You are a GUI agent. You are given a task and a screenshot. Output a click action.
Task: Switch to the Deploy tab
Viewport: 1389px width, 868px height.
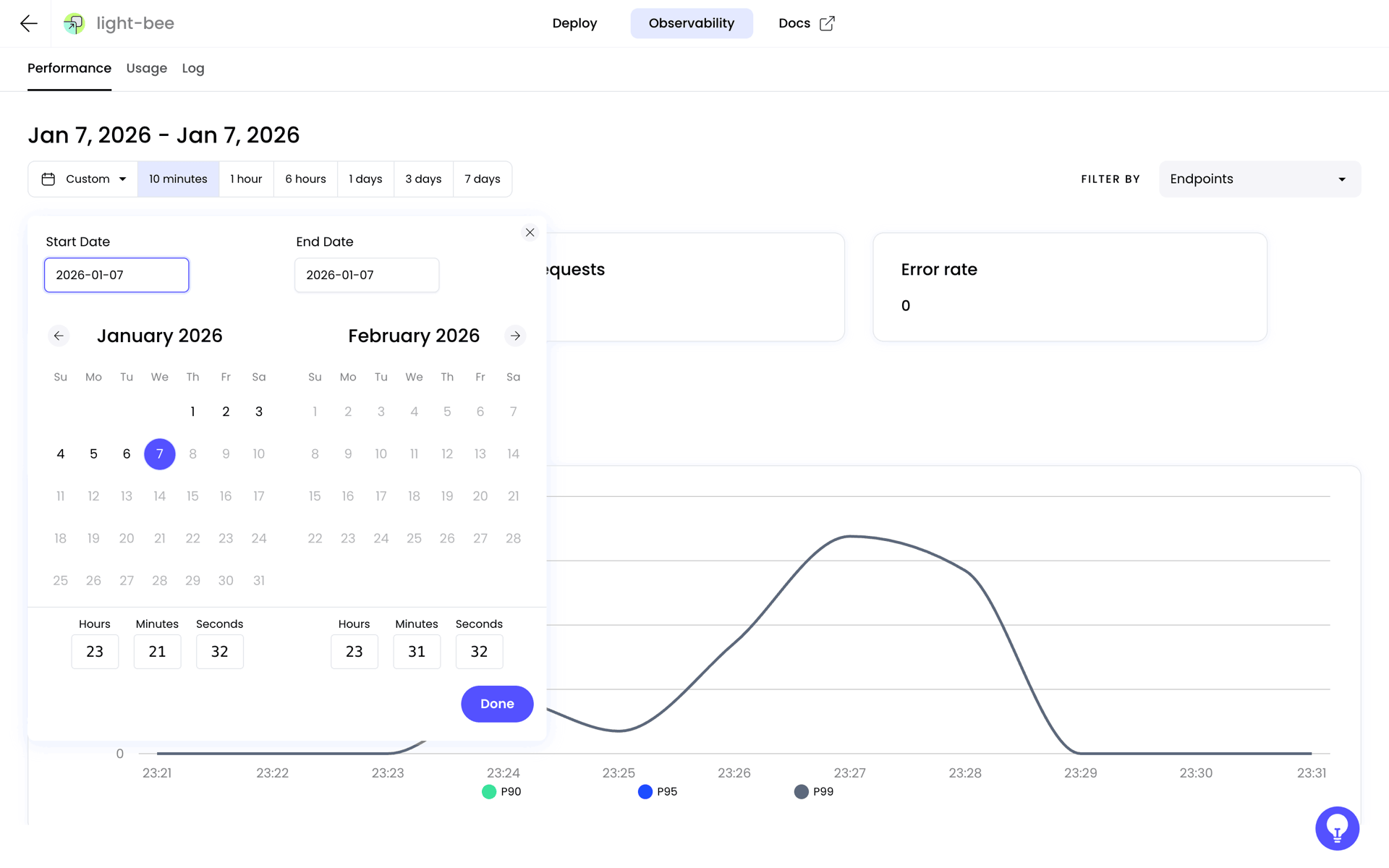pos(574,23)
